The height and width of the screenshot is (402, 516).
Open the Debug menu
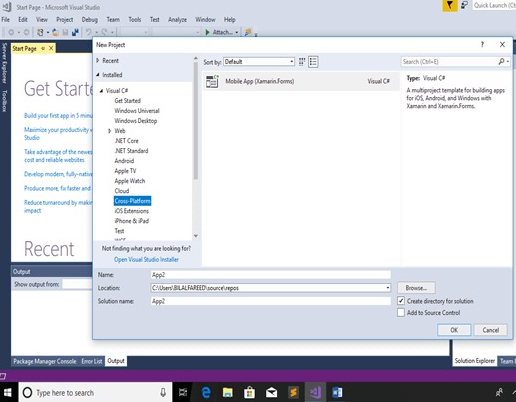tap(90, 20)
